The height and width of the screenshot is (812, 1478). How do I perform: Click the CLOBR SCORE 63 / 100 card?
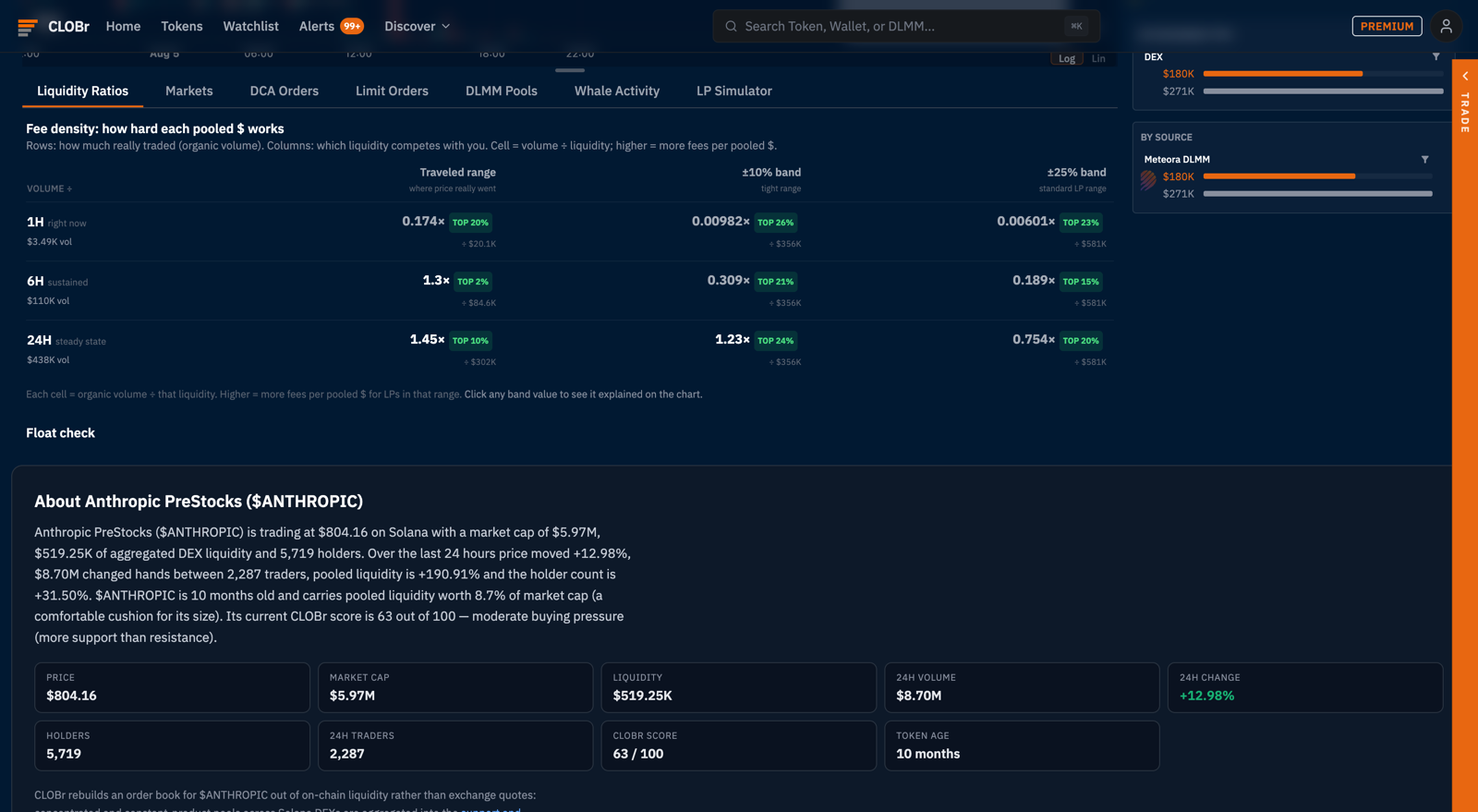(x=739, y=745)
